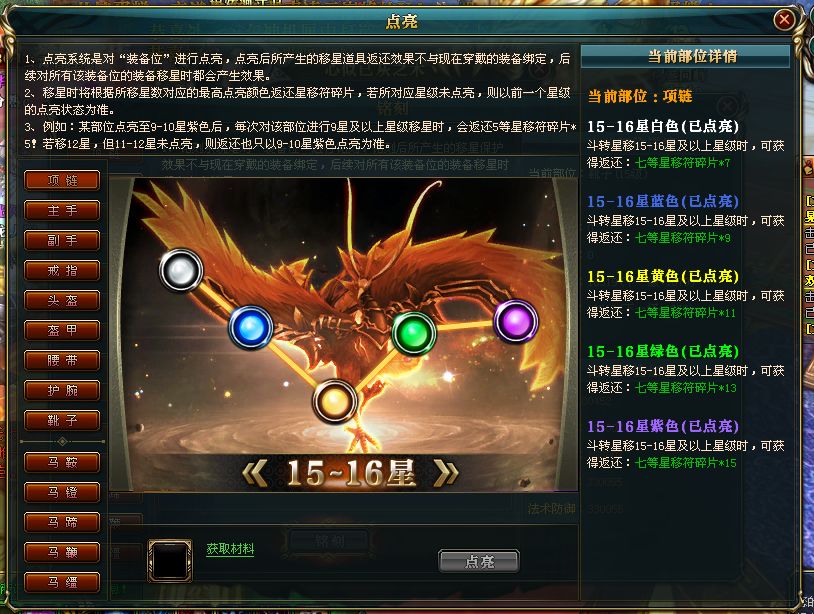Click the 点亮 button
Viewport: 814px width, 614px height.
click(479, 561)
